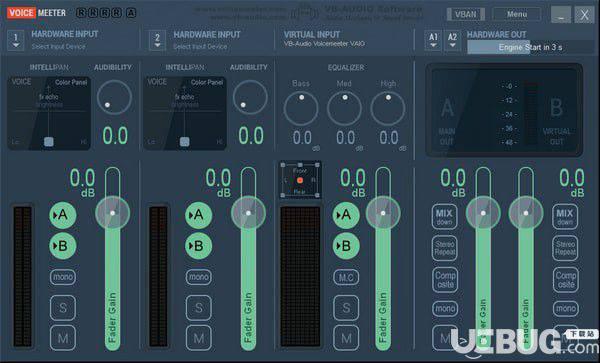Image resolution: width=600 pixels, height=363 pixels.
Task: Enable Stereo Repeat on bus B
Action: pos(565,248)
